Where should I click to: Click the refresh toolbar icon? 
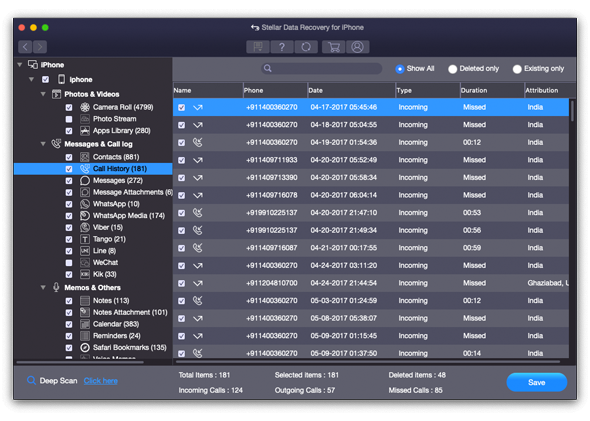coord(306,47)
